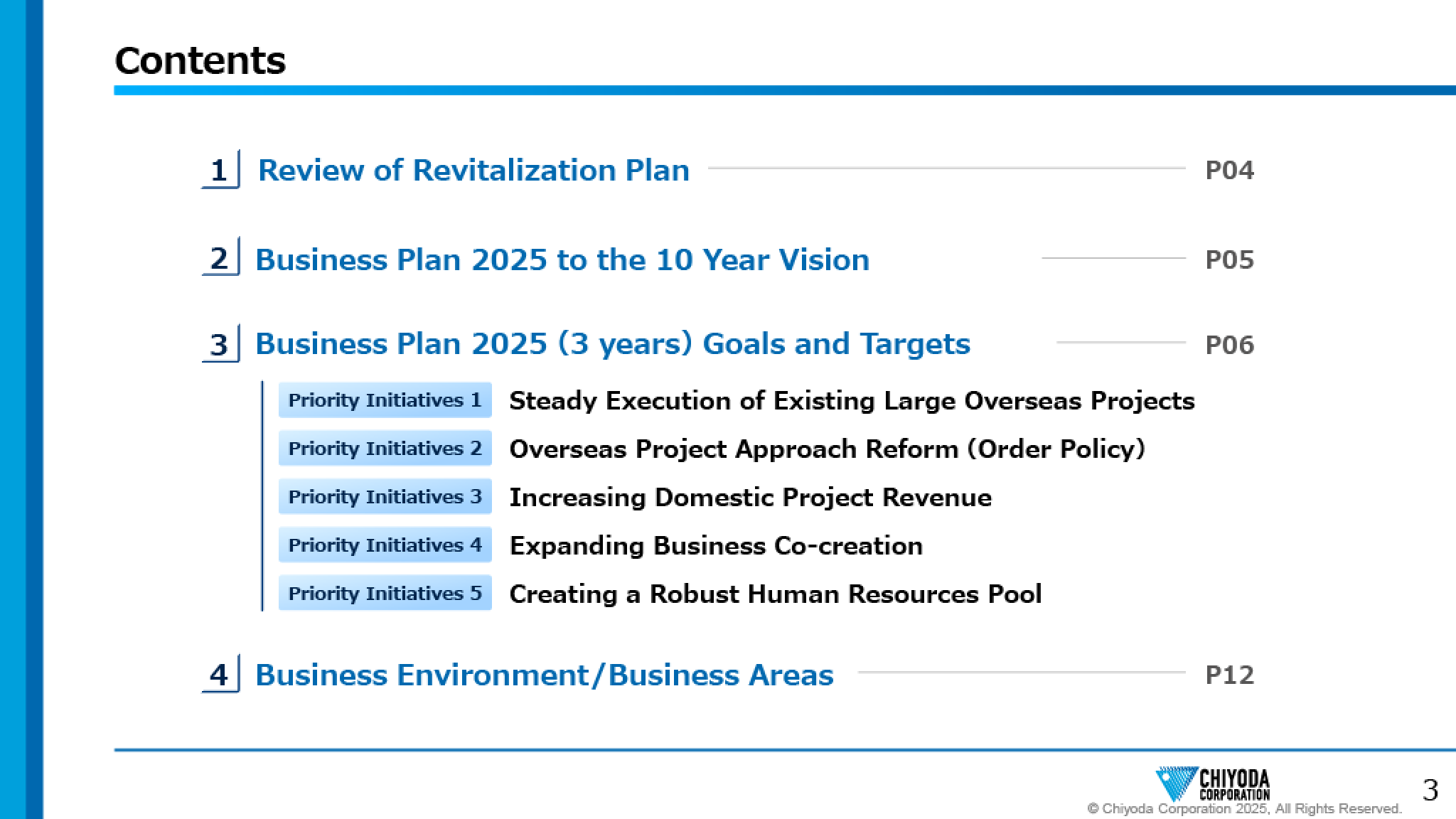
Task: Click slide page number 3
Action: click(x=1430, y=790)
